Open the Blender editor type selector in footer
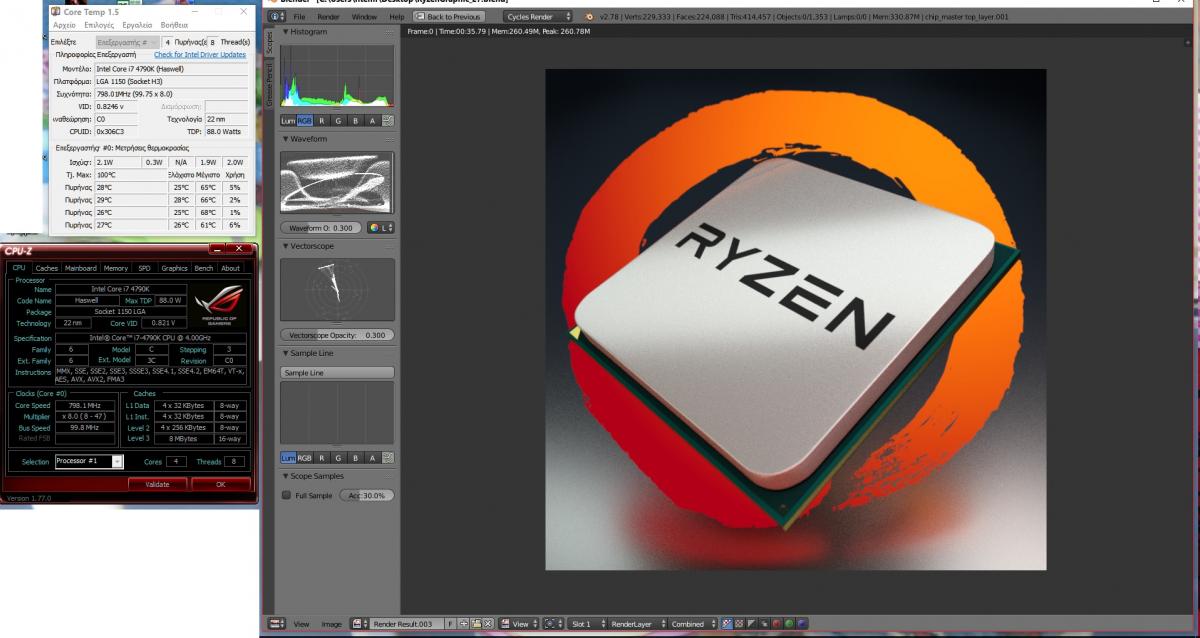 (x=277, y=624)
